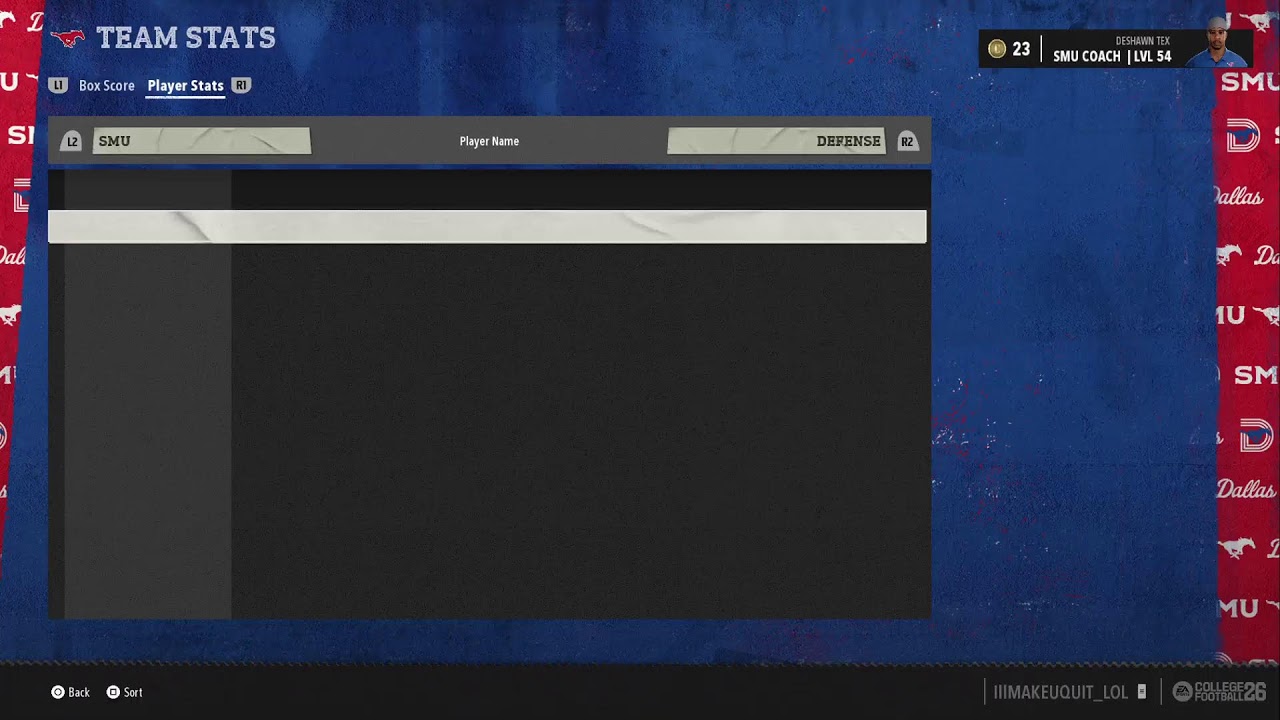This screenshot has height=720, width=1280.
Task: Select the Player Stats tab
Action: pyautogui.click(x=186, y=86)
